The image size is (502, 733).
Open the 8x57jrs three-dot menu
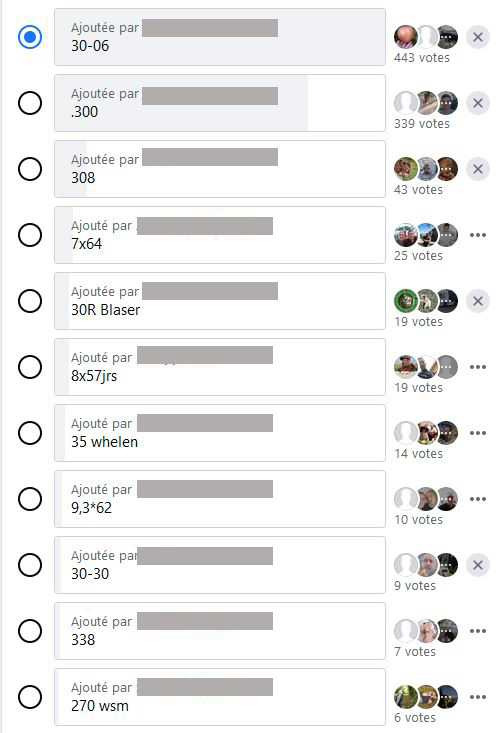pos(478,367)
